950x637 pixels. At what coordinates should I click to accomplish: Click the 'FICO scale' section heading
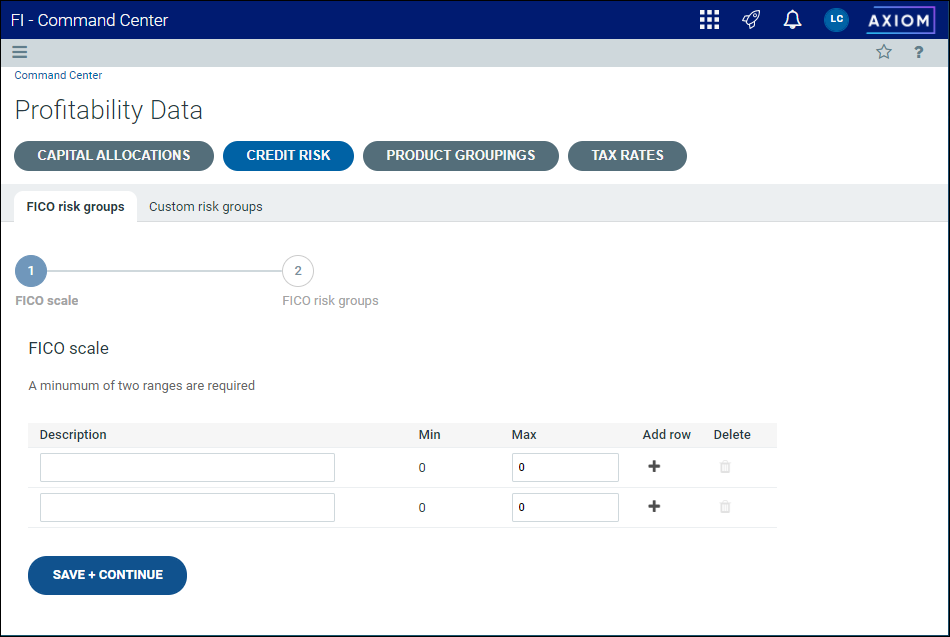(x=68, y=349)
